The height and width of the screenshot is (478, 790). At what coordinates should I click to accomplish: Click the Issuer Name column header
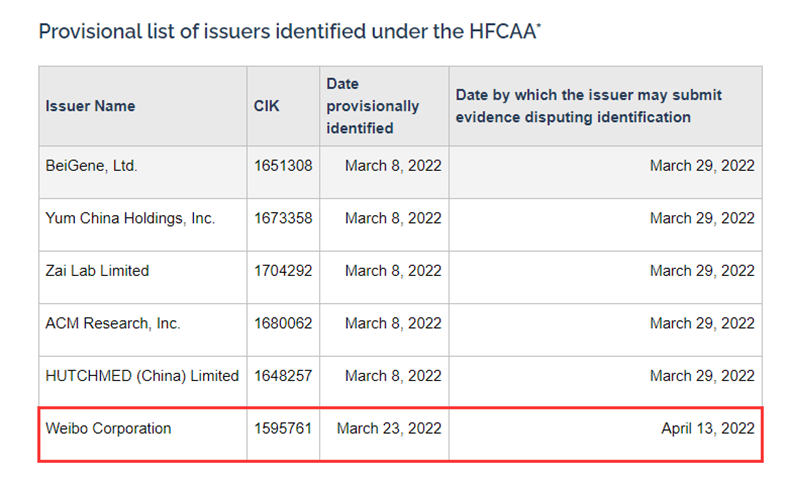90,106
